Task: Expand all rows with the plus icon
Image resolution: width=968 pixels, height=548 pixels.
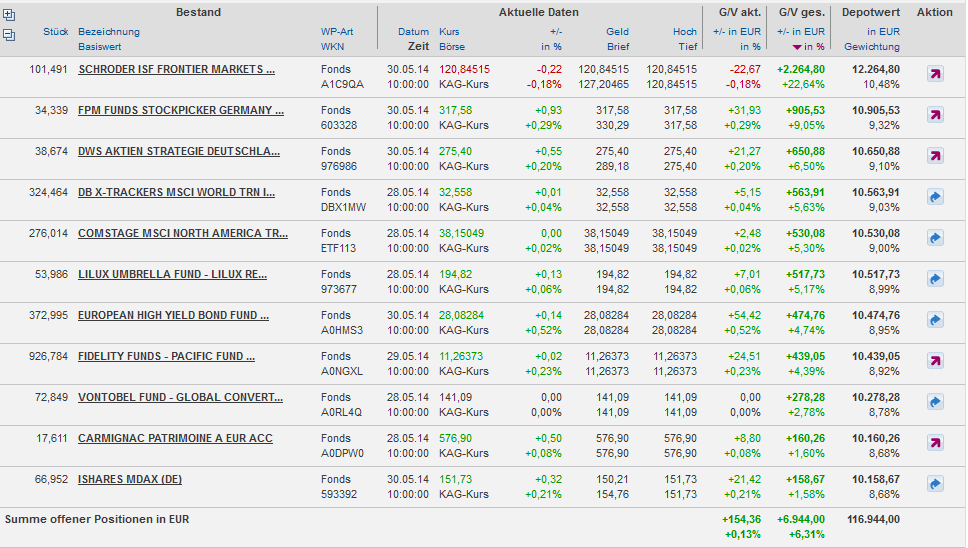Action: 10,14
